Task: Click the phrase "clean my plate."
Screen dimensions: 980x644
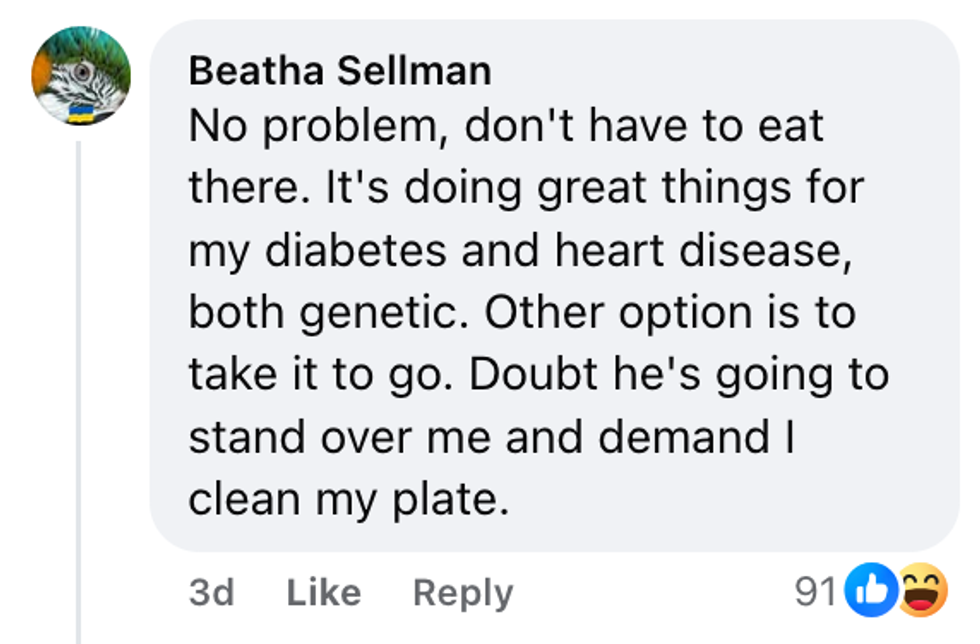Action: tap(342, 499)
